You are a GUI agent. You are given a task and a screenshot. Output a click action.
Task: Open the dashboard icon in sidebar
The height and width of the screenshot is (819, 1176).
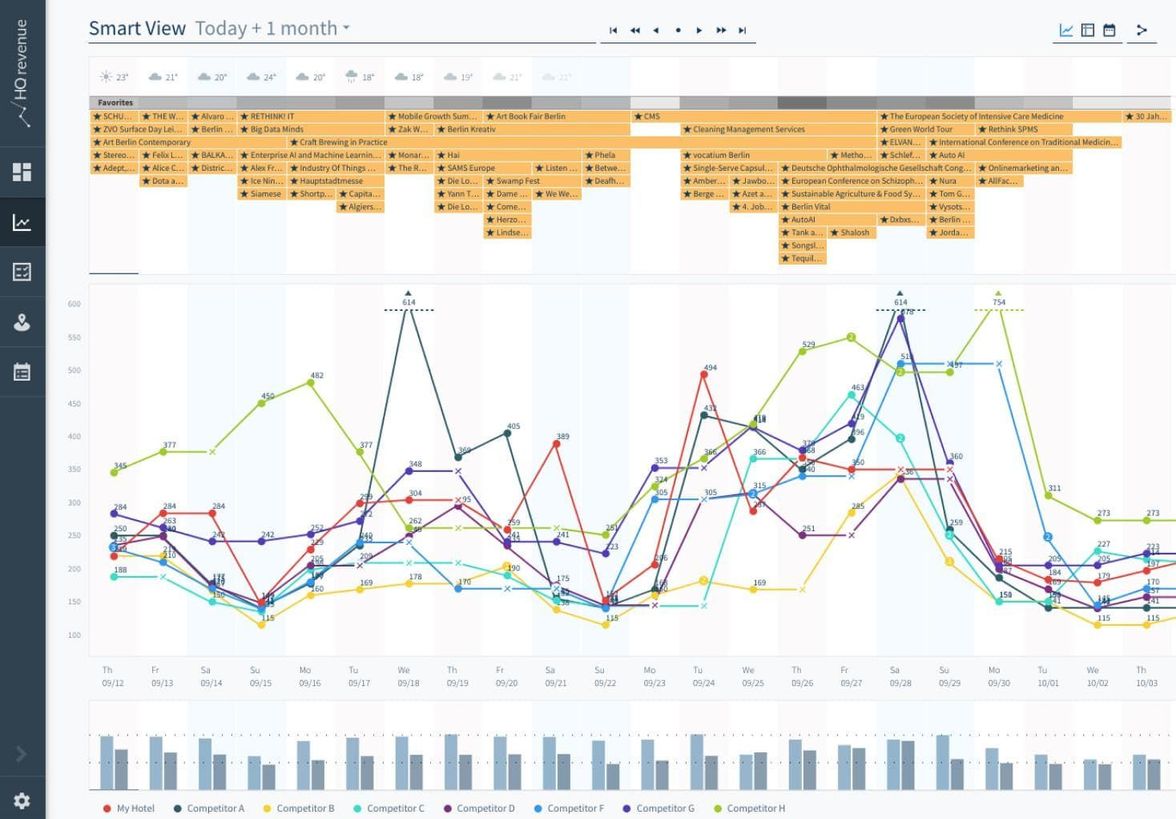coord(22,172)
